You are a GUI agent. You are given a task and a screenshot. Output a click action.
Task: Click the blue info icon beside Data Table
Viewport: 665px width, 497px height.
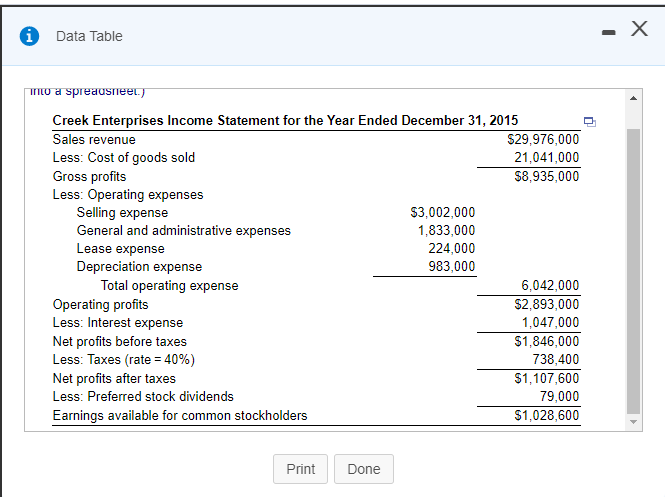29,36
